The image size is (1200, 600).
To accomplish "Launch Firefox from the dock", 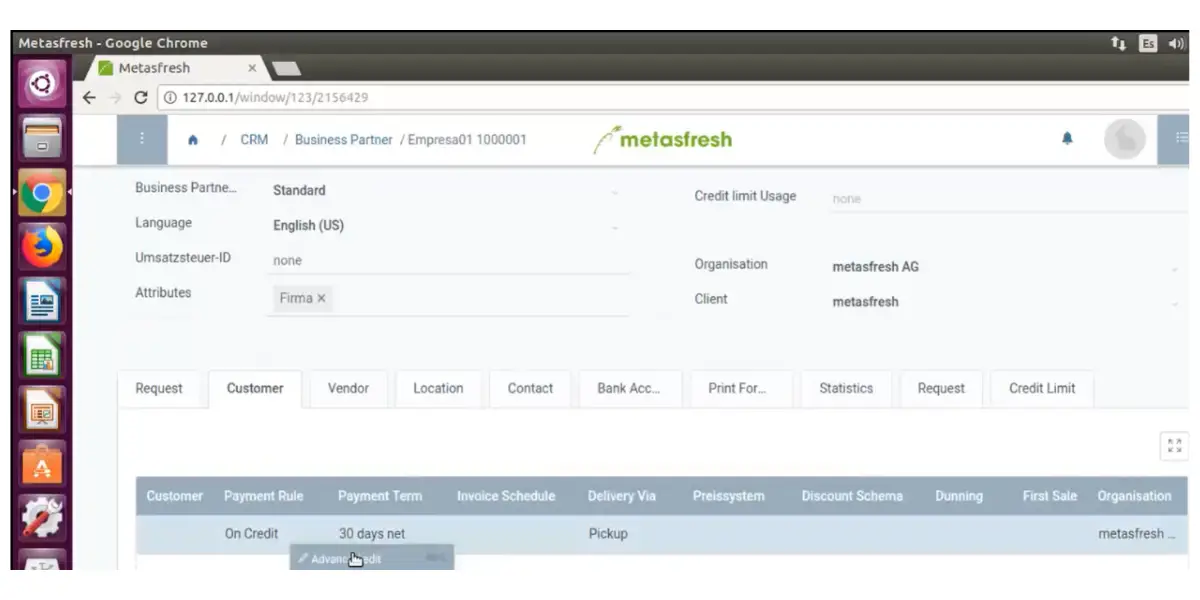I will coord(42,246).
